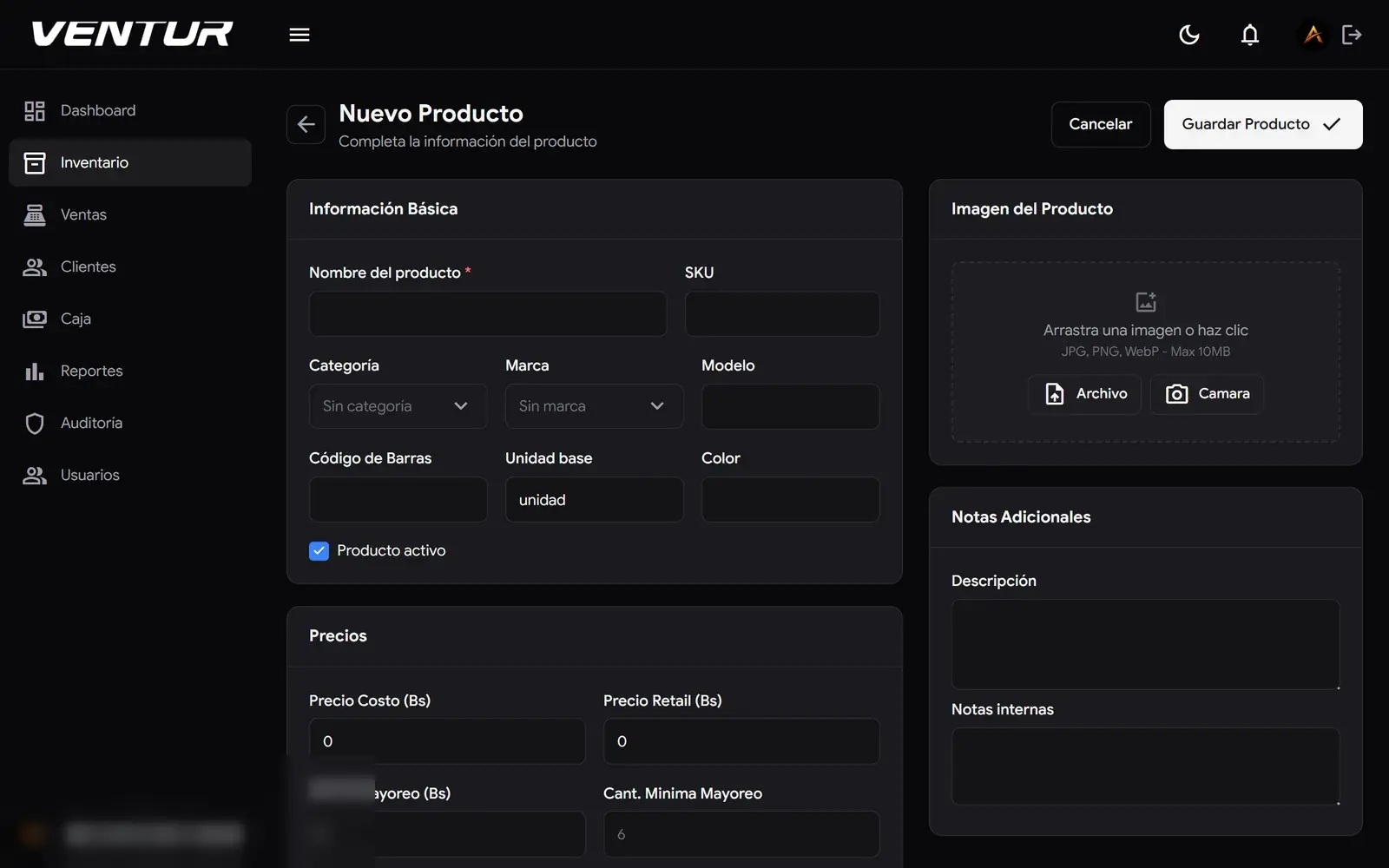Viewport: 1389px width, 868px height.
Task: Focus the Nombre del producto field
Action: 488,313
